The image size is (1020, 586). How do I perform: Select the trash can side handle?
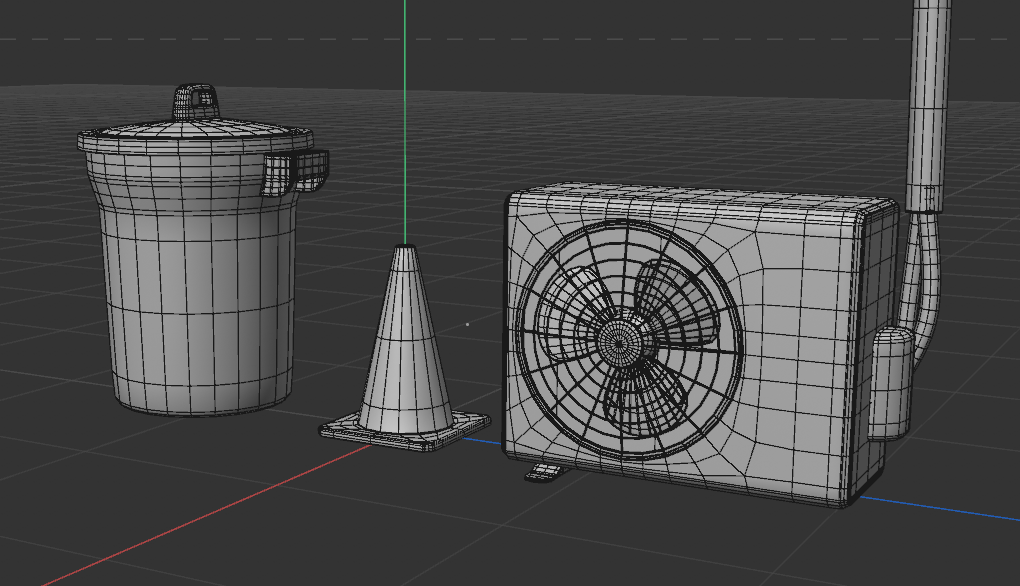click(295, 172)
